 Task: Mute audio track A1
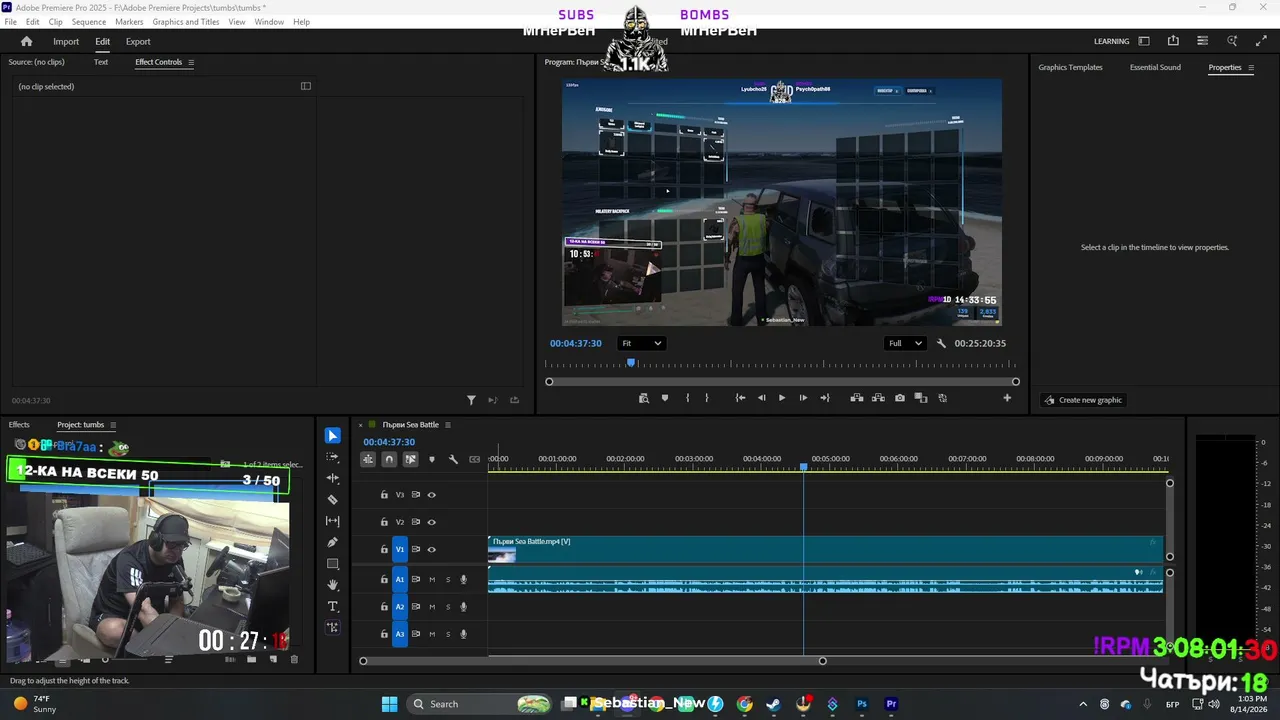pyautogui.click(x=432, y=579)
